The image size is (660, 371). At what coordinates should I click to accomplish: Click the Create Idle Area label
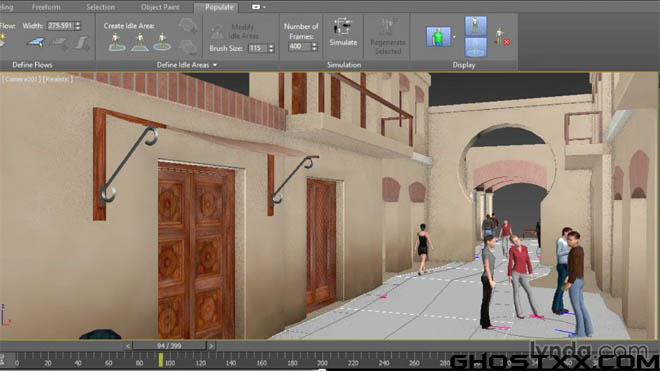tap(129, 26)
